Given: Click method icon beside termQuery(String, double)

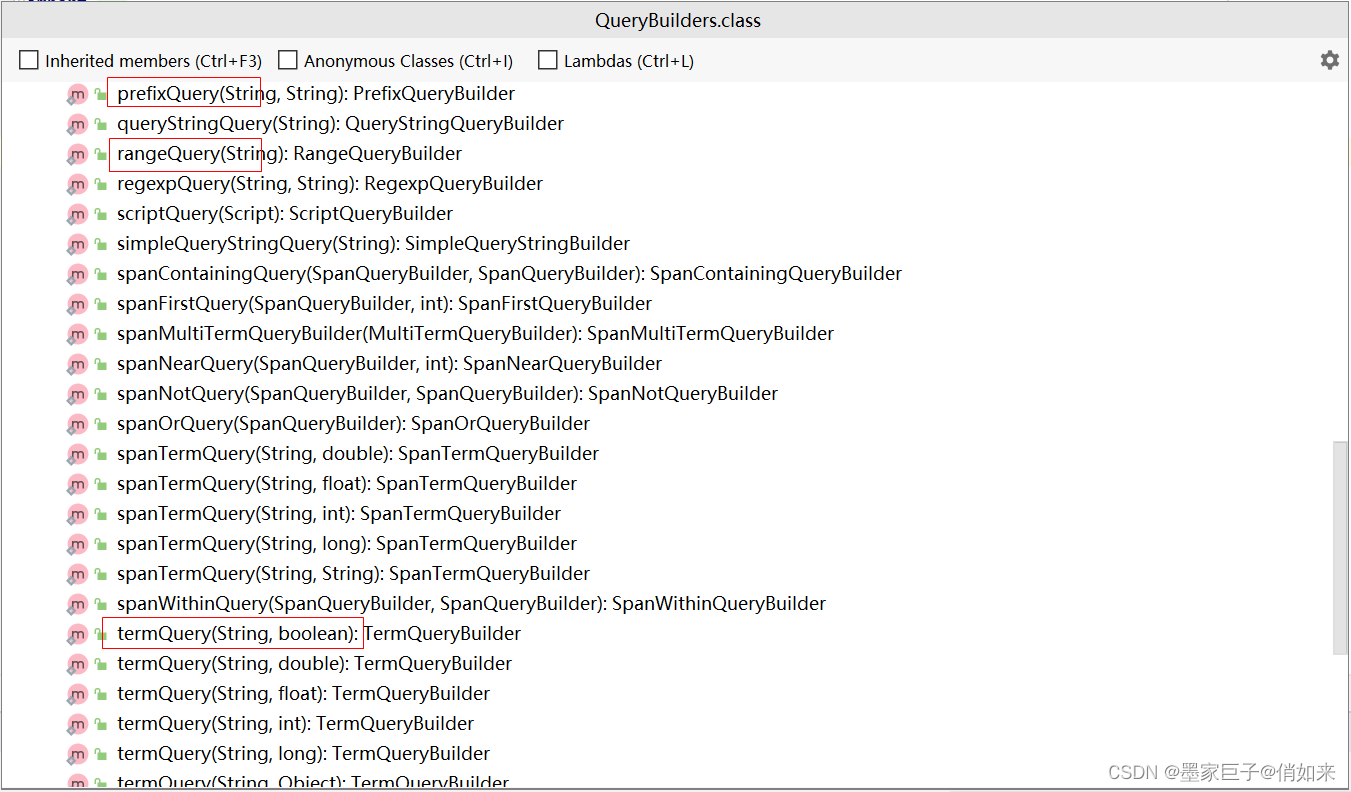Looking at the screenshot, I should (x=78, y=665).
